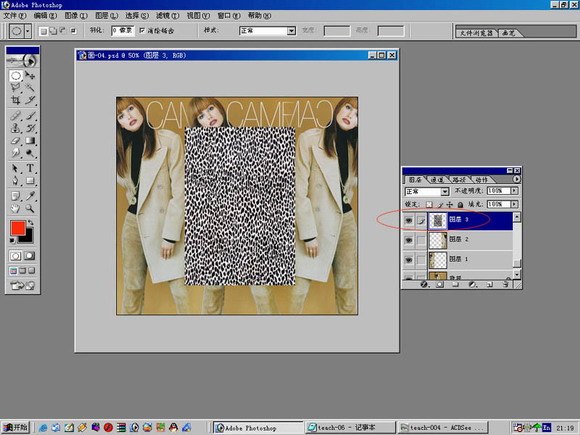580x435 pixels.
Task: Select the Magic Wand tool
Action: (x=30, y=88)
